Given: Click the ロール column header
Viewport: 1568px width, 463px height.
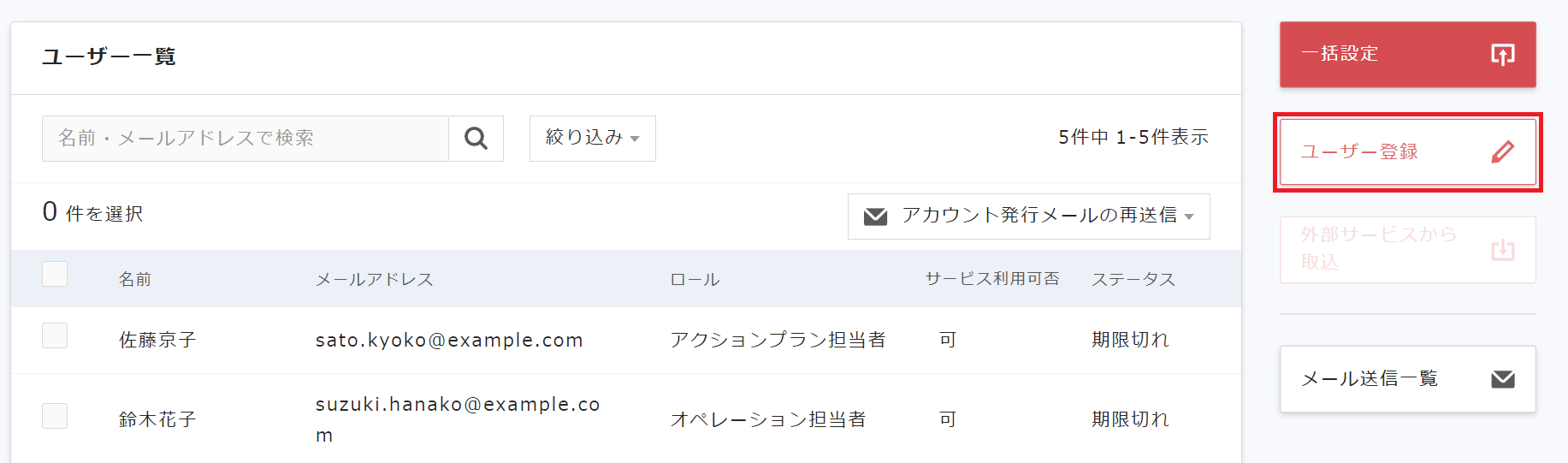Looking at the screenshot, I should pos(695,280).
